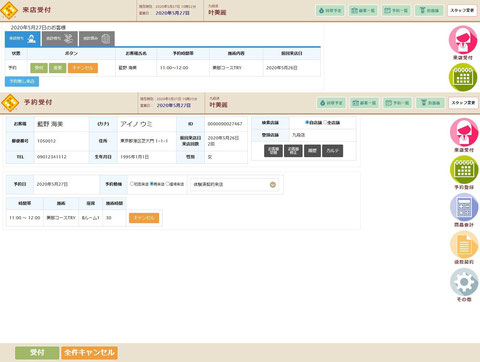Click the Bルーム1 seat cell
Viewport: 480px width, 362px height.
click(x=91, y=218)
